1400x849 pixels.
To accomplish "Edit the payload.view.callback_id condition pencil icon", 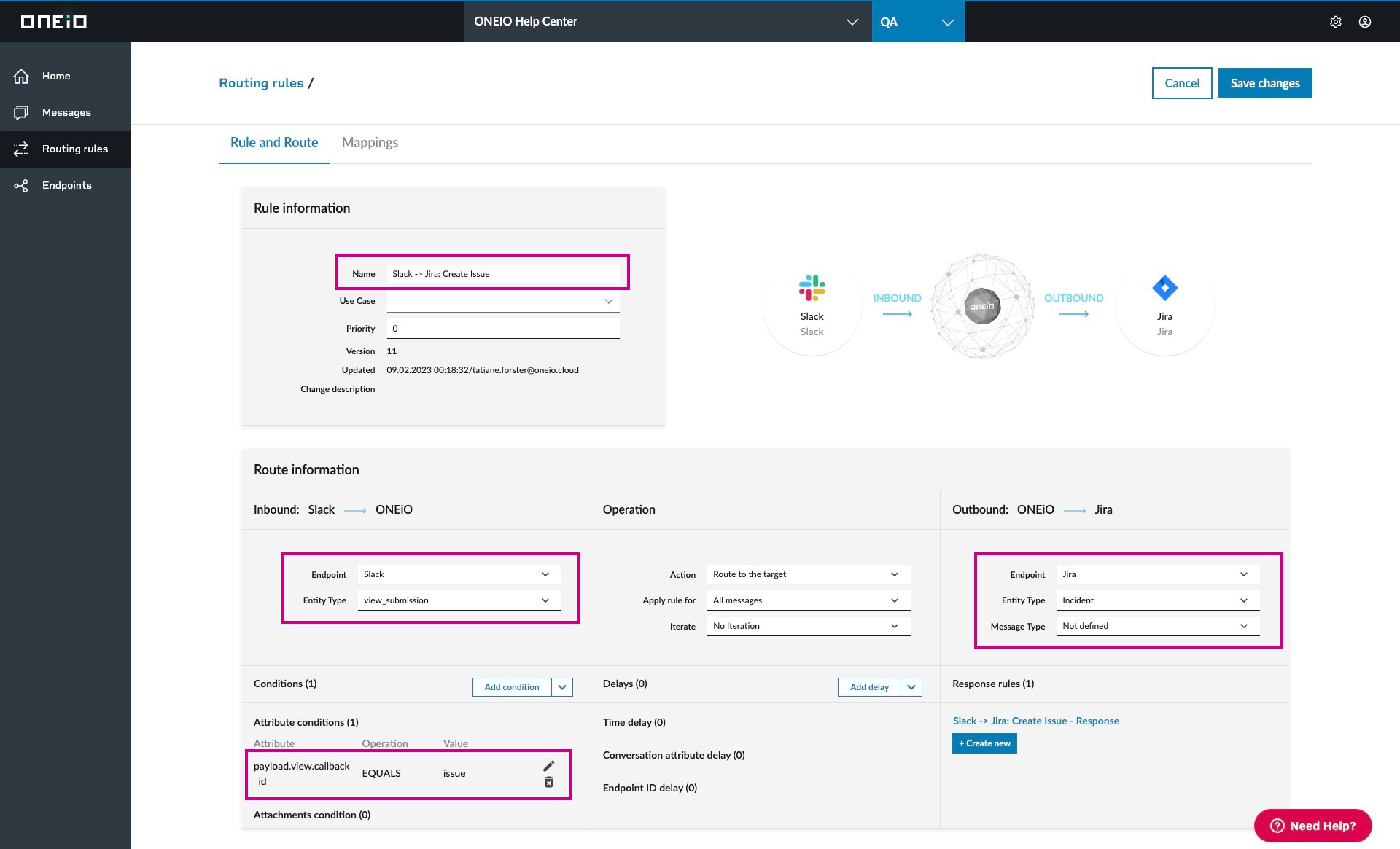I will pos(549,766).
